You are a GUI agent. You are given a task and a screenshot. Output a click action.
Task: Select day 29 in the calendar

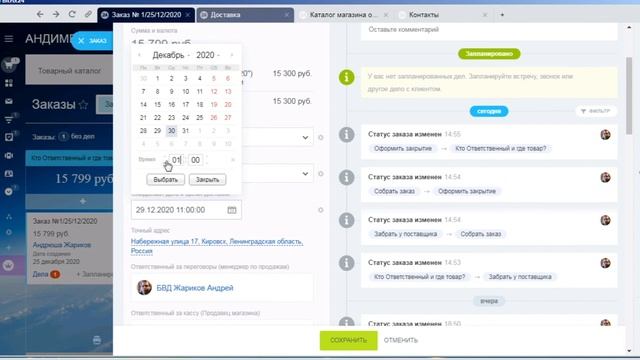(157, 131)
